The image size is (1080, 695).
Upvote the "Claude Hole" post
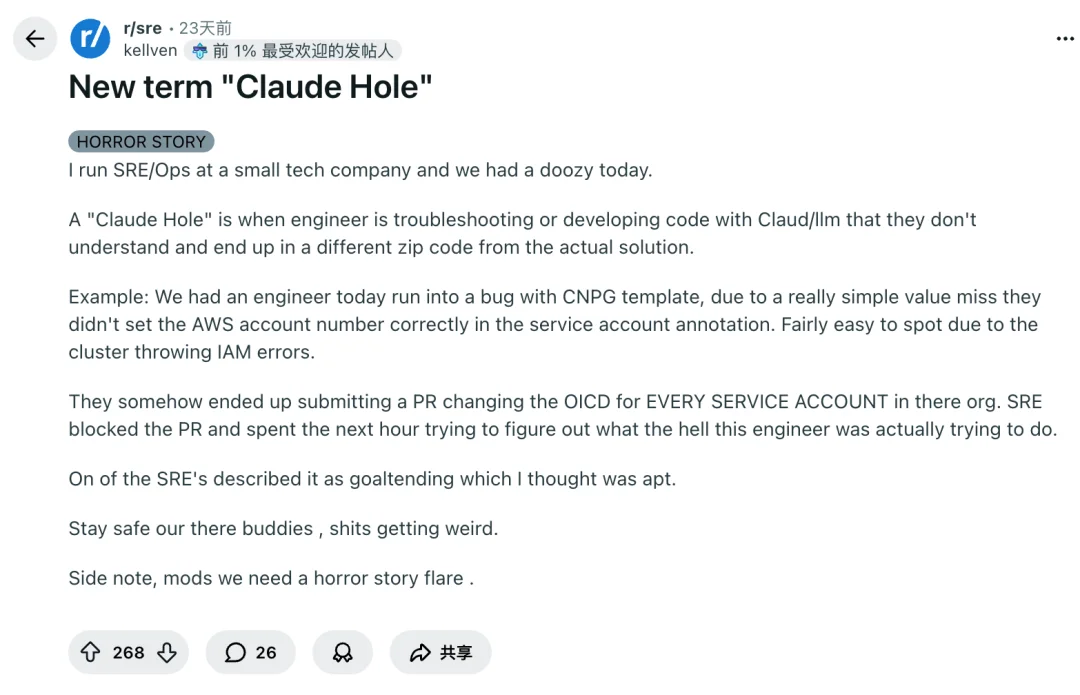tap(90, 653)
